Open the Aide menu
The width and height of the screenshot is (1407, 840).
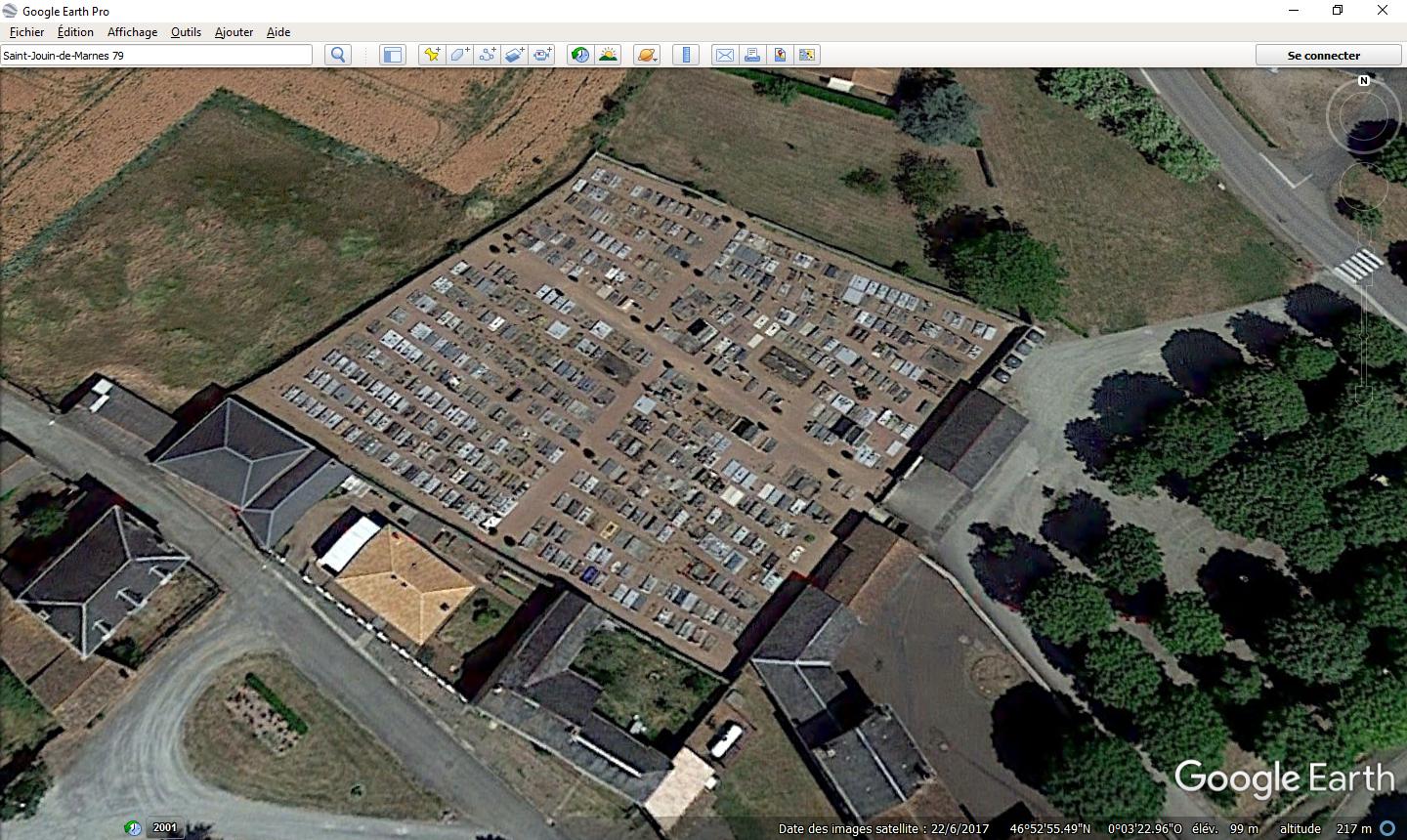point(278,31)
